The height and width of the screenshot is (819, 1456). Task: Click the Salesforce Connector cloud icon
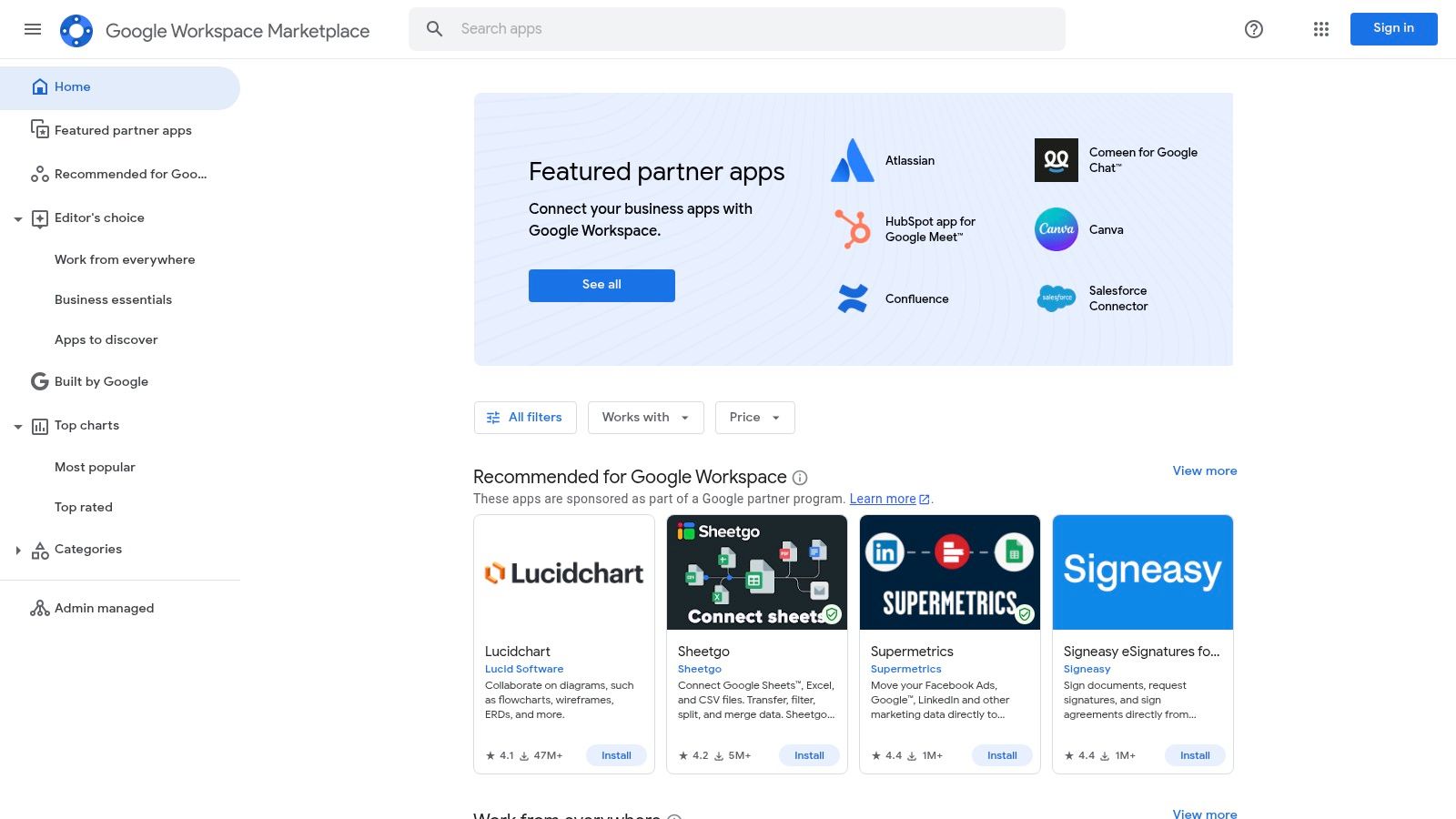pos(1057,298)
